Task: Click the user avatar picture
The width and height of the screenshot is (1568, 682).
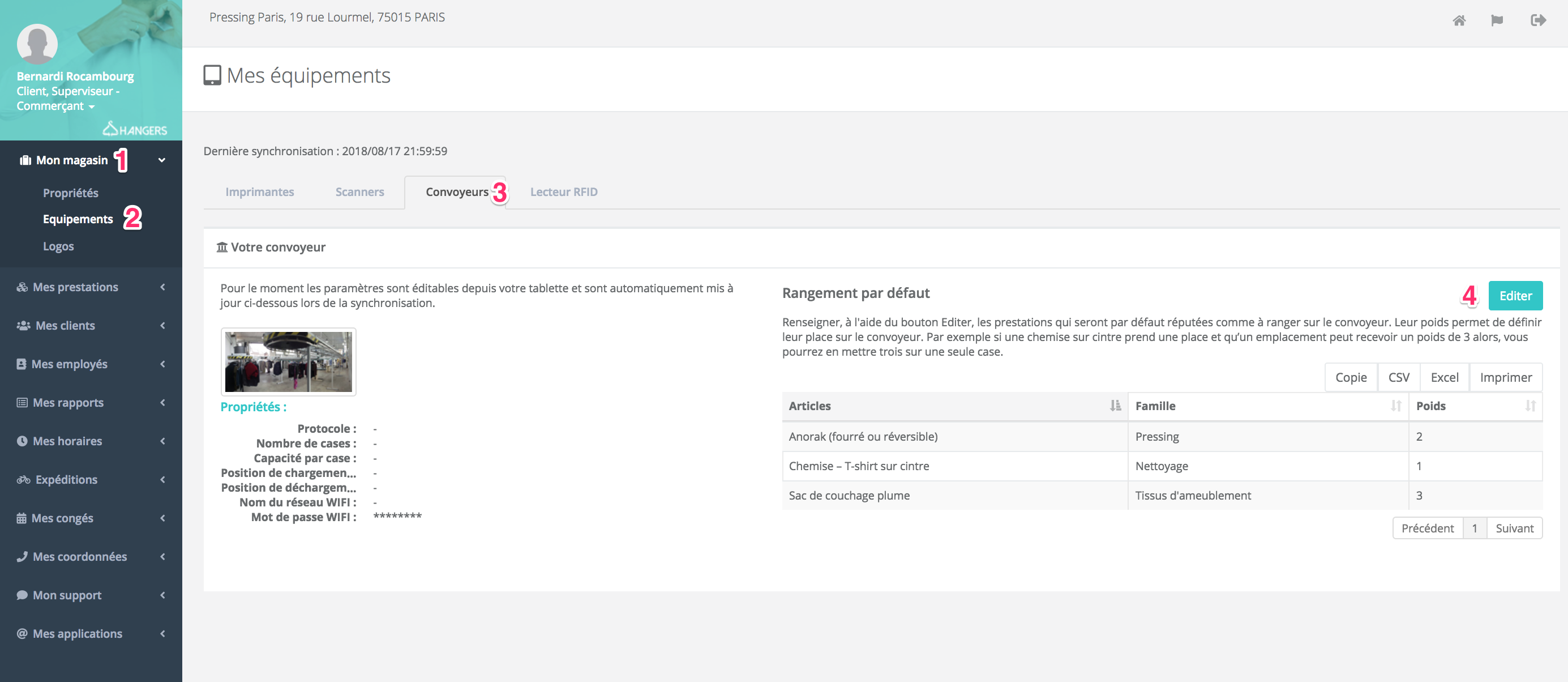Action: click(x=37, y=44)
